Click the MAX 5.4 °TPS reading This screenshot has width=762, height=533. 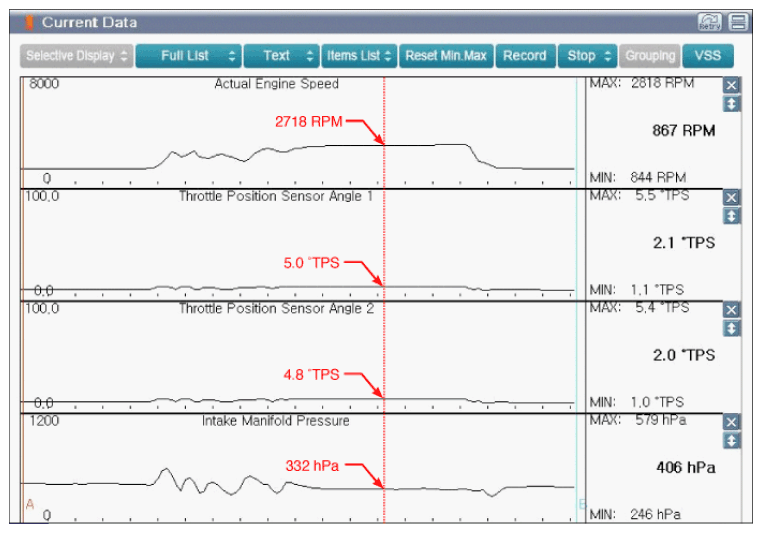pos(640,308)
